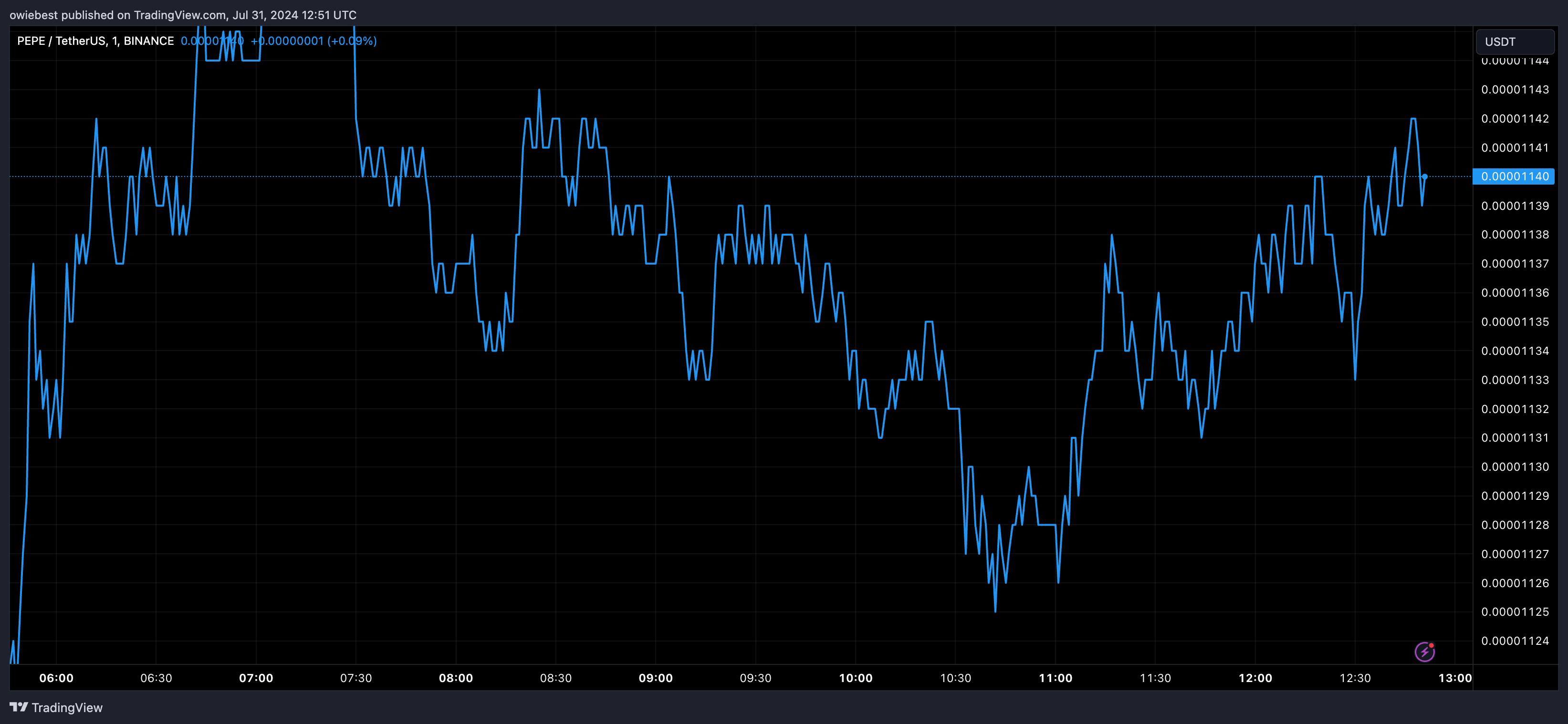Click the 0.00001142 price axis label
The height and width of the screenshot is (724, 1568).
click(x=1515, y=119)
